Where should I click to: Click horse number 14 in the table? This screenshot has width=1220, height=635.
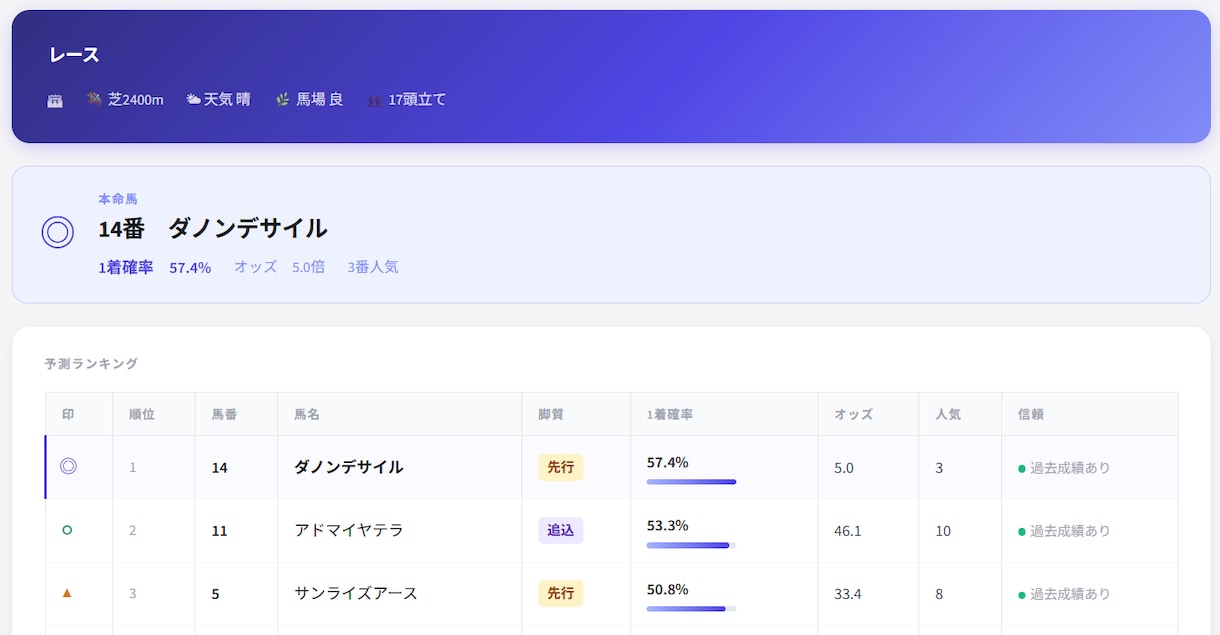tap(220, 468)
